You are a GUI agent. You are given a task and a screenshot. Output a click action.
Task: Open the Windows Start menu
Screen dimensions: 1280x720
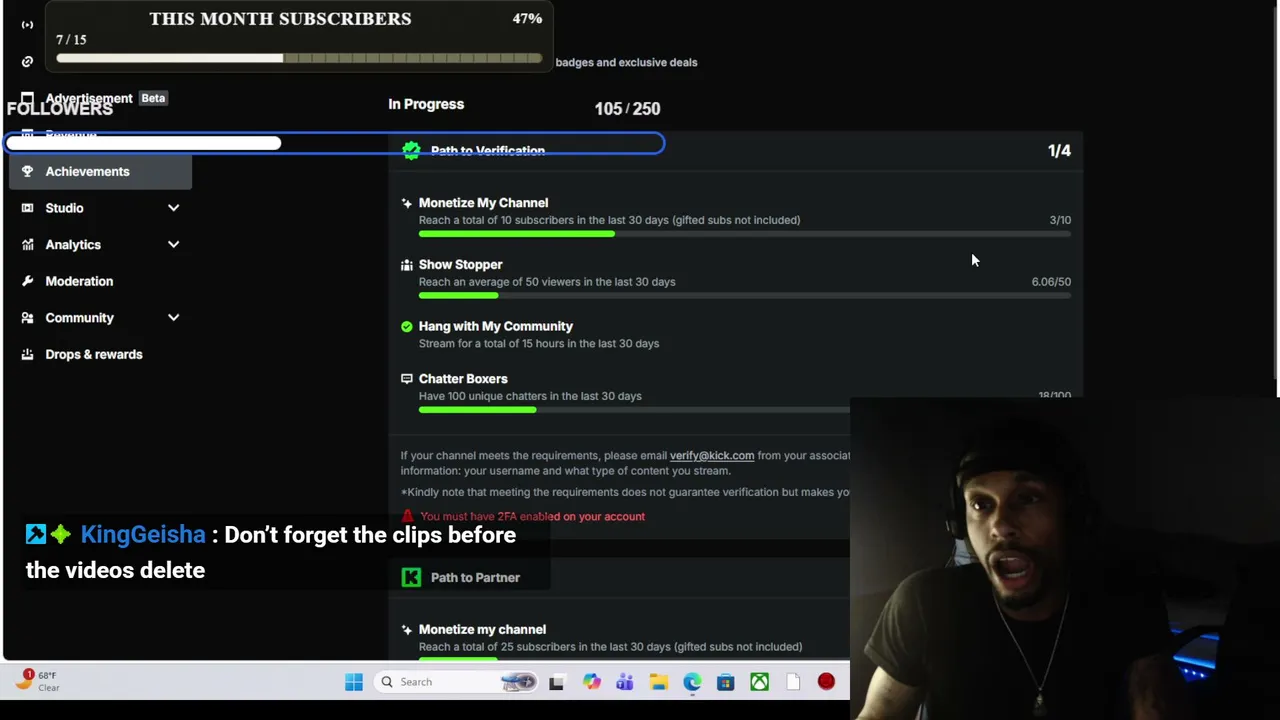coord(354,682)
